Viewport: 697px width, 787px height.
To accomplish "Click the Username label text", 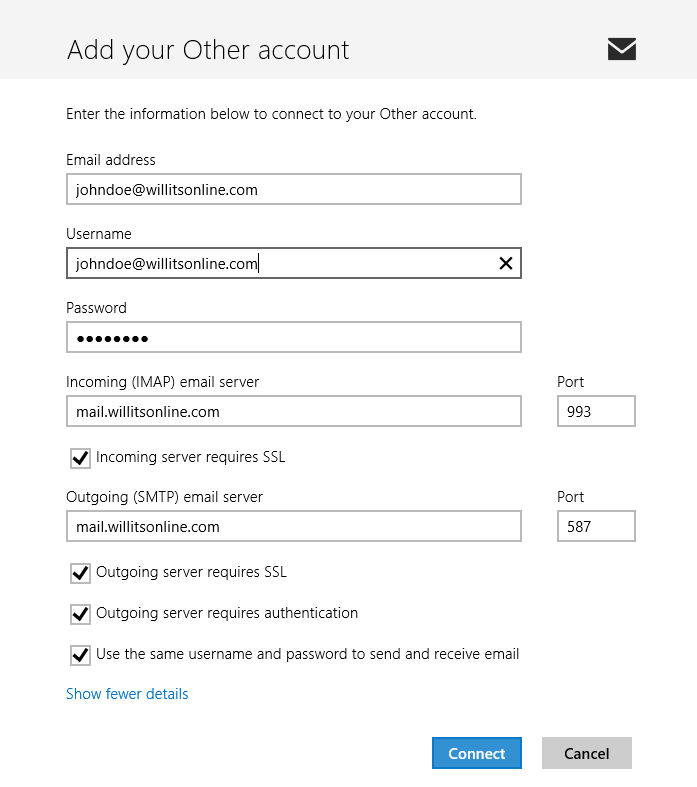I will [99, 234].
